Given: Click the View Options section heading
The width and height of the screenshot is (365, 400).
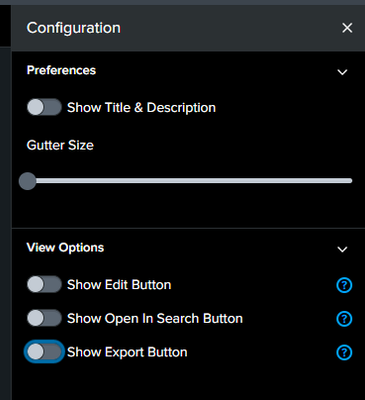Looking at the screenshot, I should coord(65,248).
